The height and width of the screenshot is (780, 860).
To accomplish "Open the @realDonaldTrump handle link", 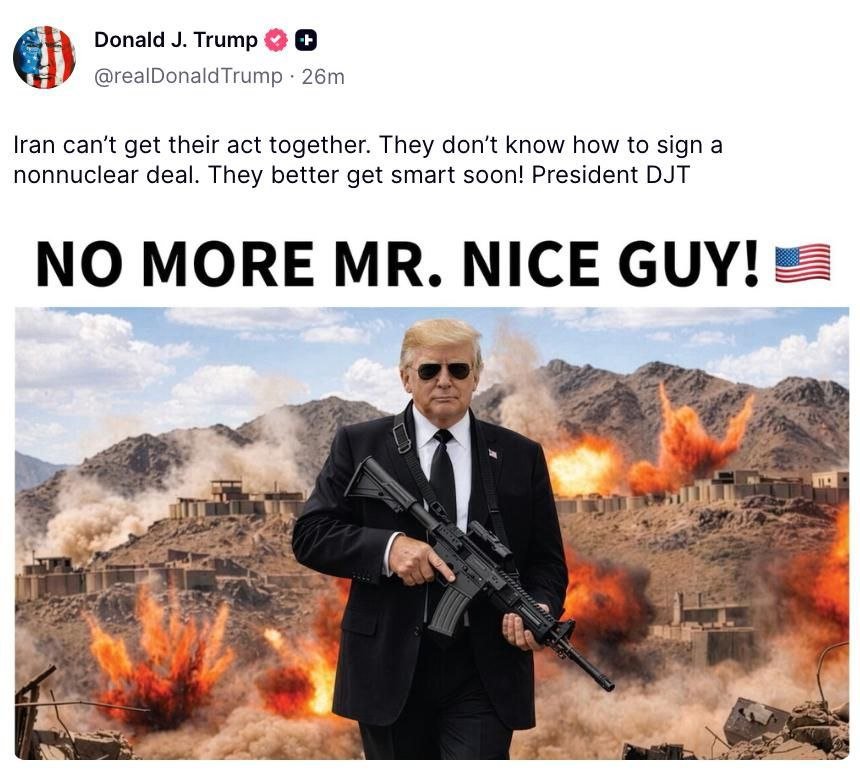I will (188, 76).
